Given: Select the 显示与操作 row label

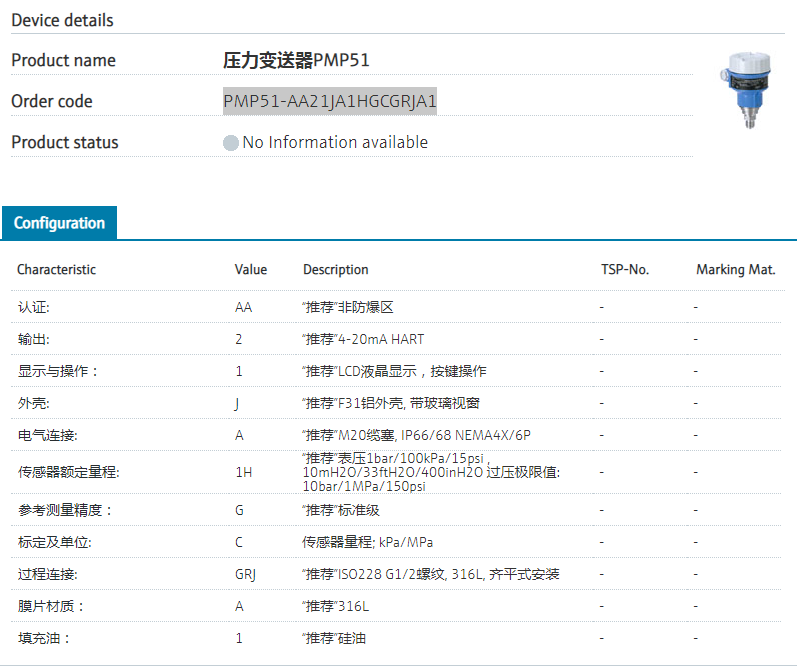Looking at the screenshot, I should point(59,371).
